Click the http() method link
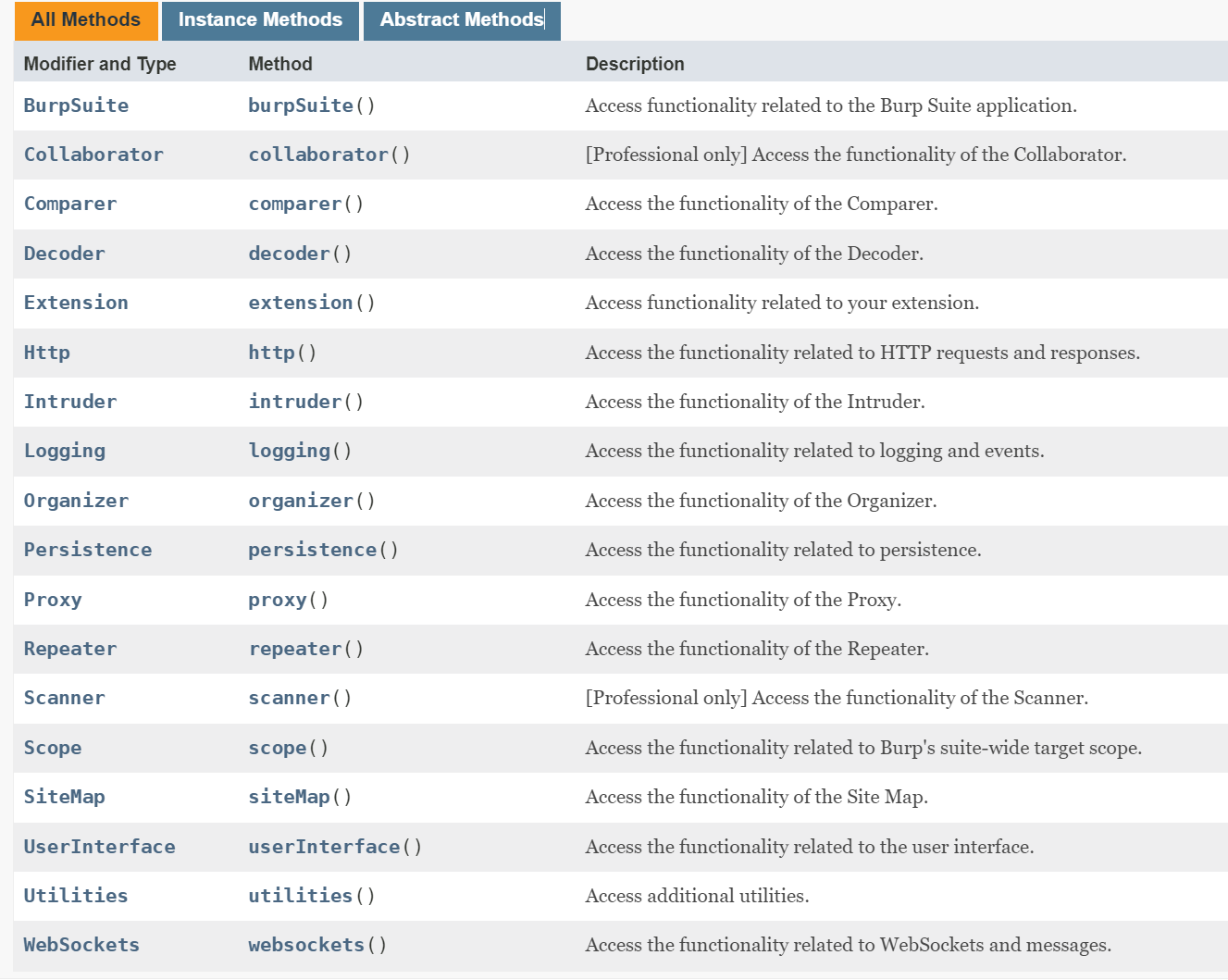The image size is (1228, 980). coord(272,353)
